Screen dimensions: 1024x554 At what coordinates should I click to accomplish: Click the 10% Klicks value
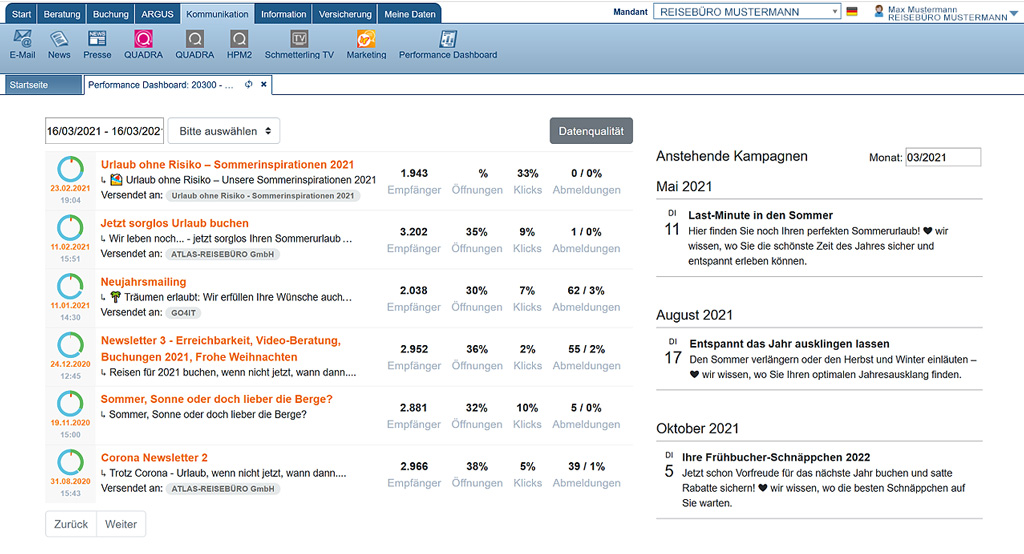527,408
